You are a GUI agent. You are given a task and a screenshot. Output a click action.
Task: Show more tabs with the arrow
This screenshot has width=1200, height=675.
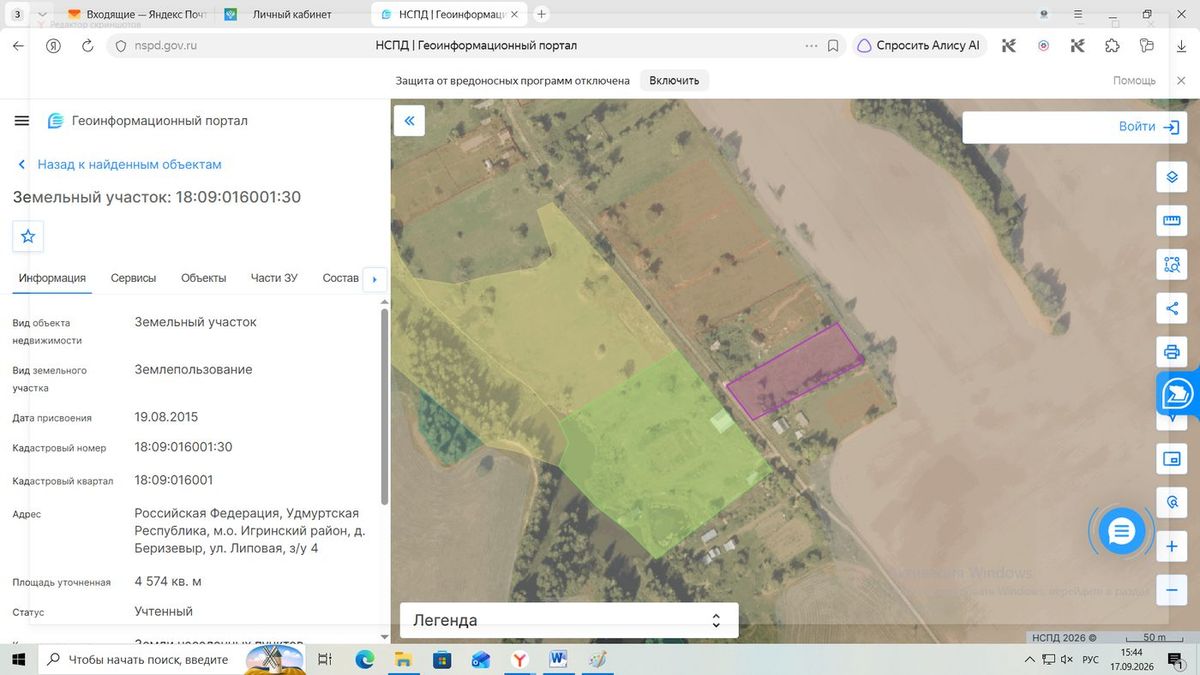point(374,278)
